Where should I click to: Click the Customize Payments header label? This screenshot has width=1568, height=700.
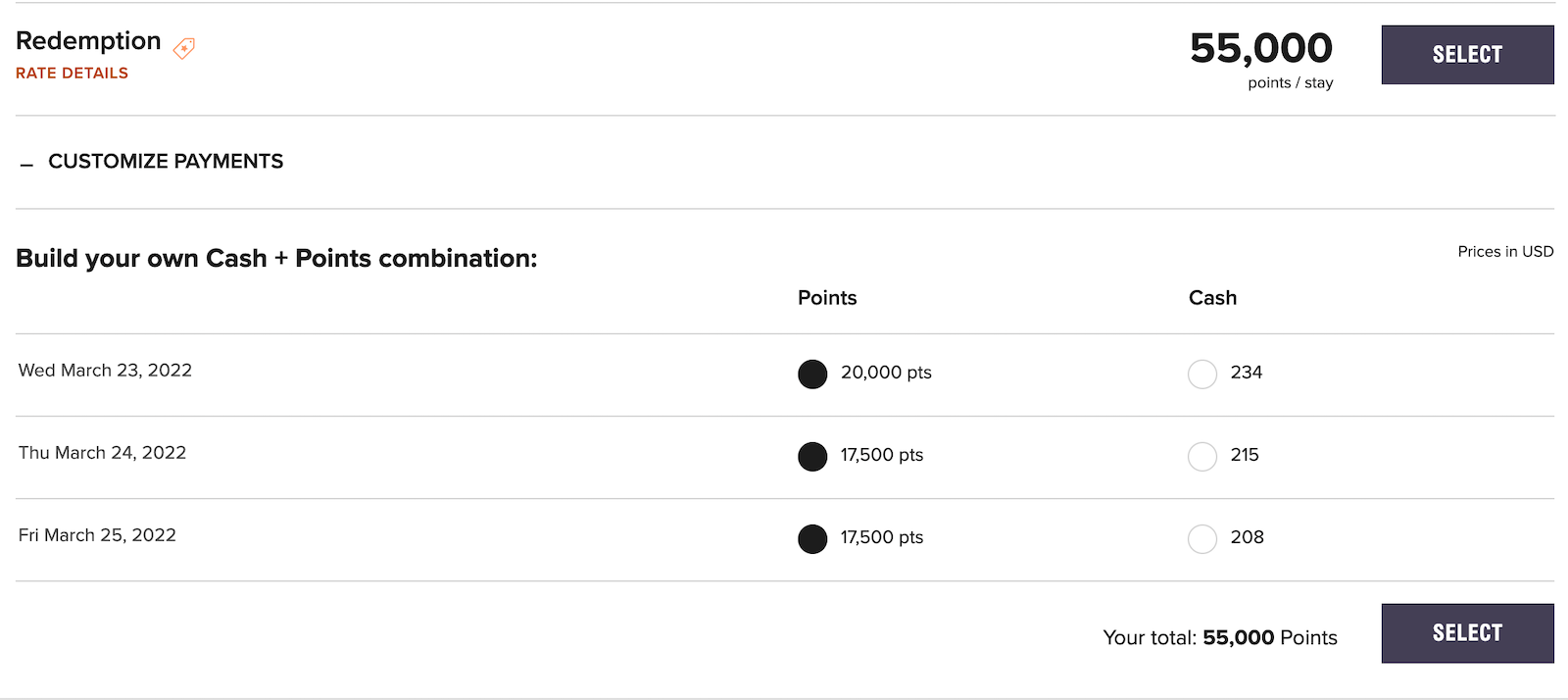click(x=166, y=161)
